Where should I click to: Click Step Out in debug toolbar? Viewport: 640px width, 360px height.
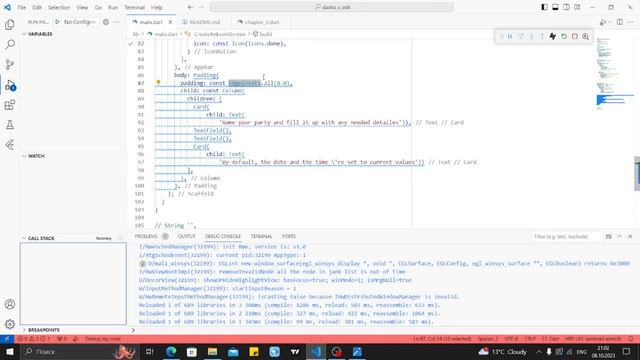click(542, 36)
